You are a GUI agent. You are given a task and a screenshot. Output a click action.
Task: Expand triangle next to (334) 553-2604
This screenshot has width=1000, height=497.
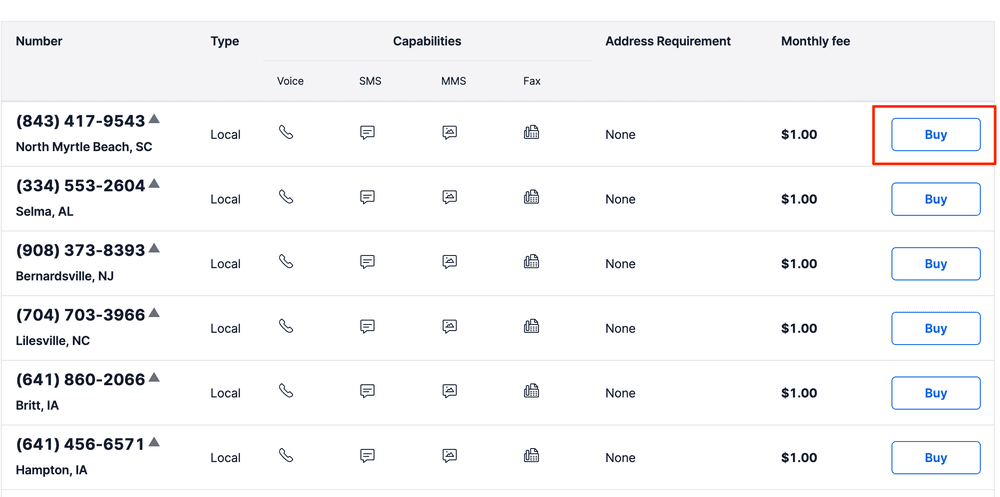[154, 184]
